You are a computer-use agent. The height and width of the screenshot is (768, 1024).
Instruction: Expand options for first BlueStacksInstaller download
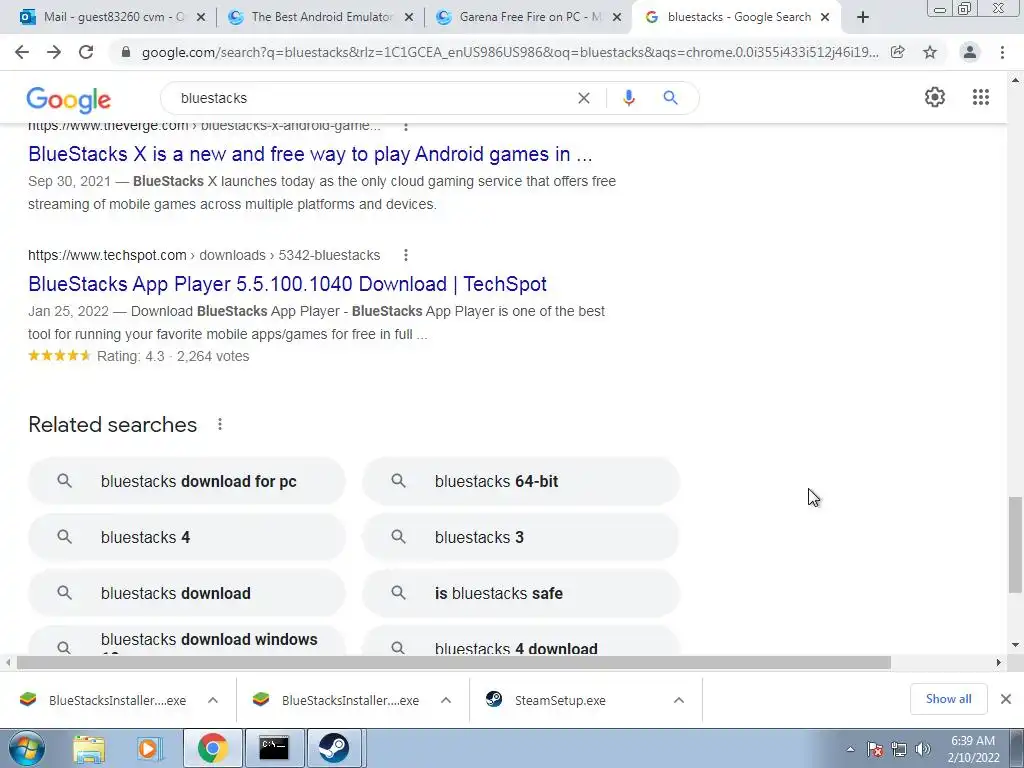213,700
